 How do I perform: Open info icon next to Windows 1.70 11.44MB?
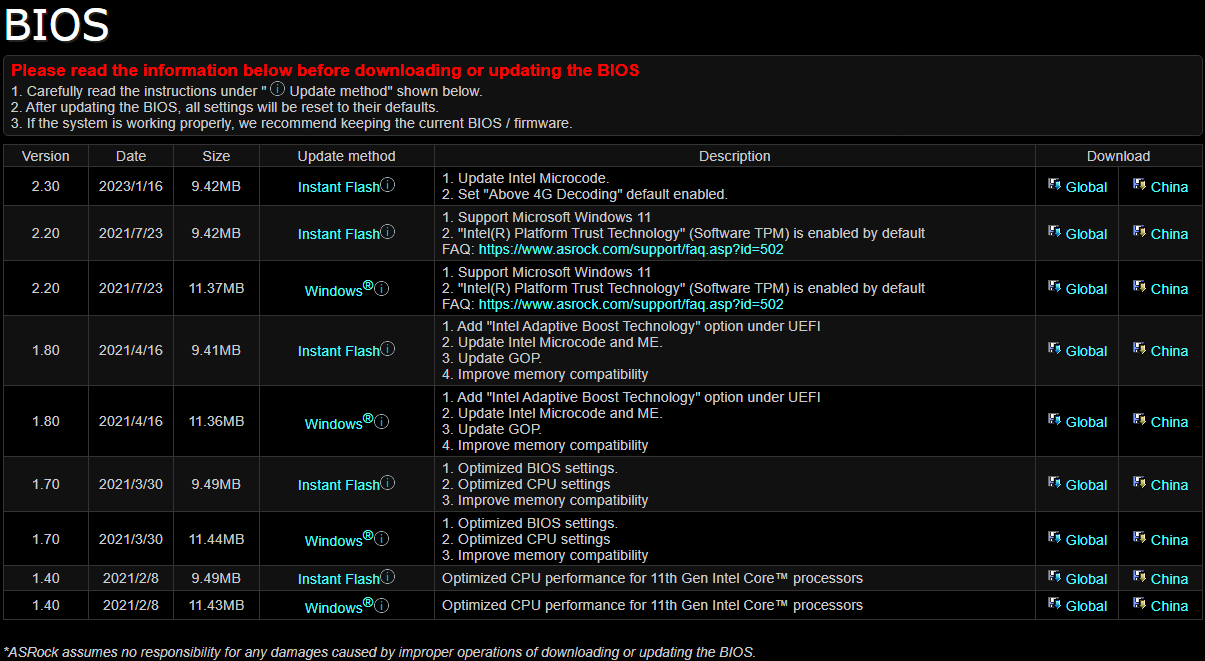(382, 539)
